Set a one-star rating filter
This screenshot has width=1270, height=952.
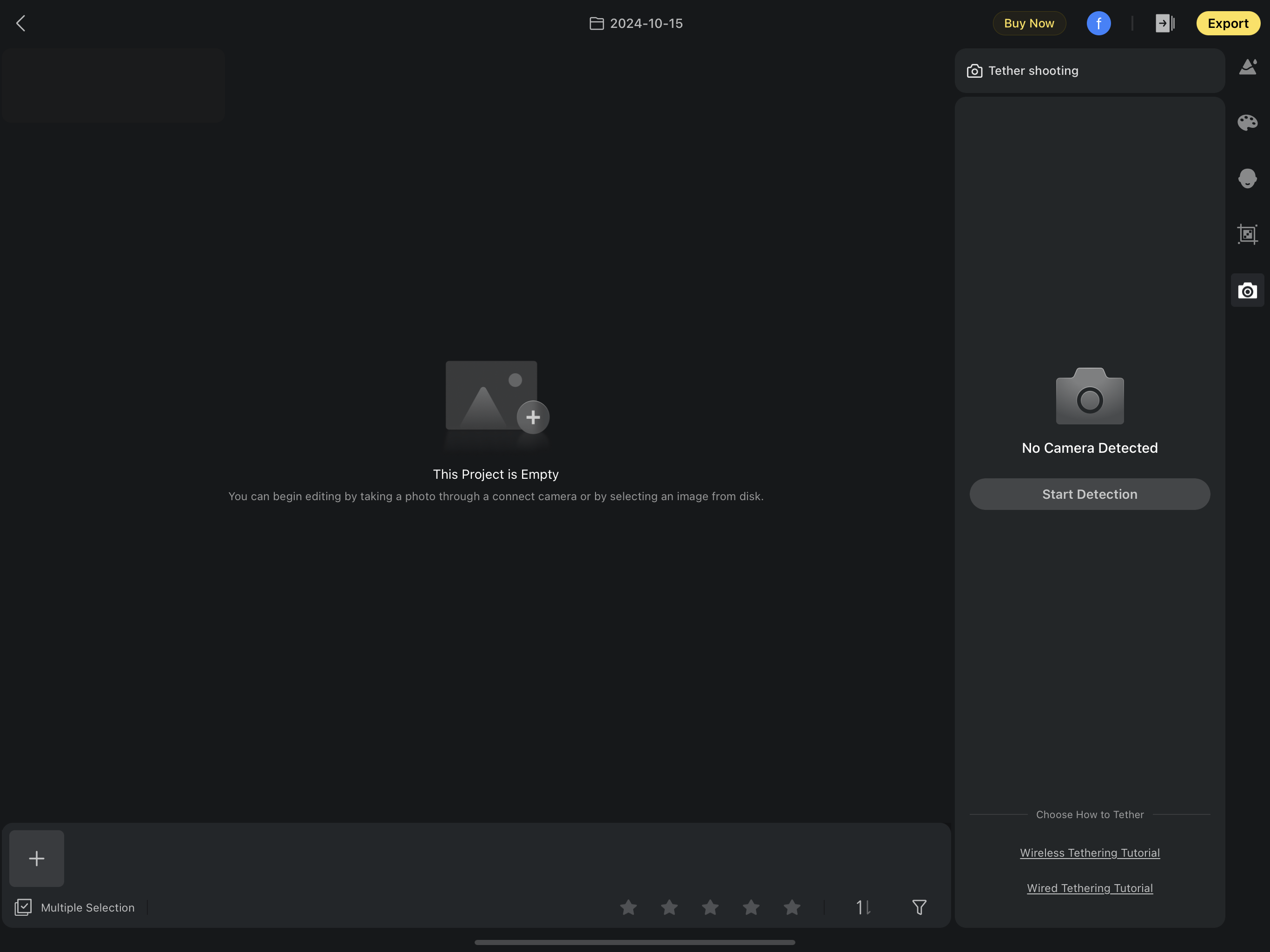tap(628, 907)
